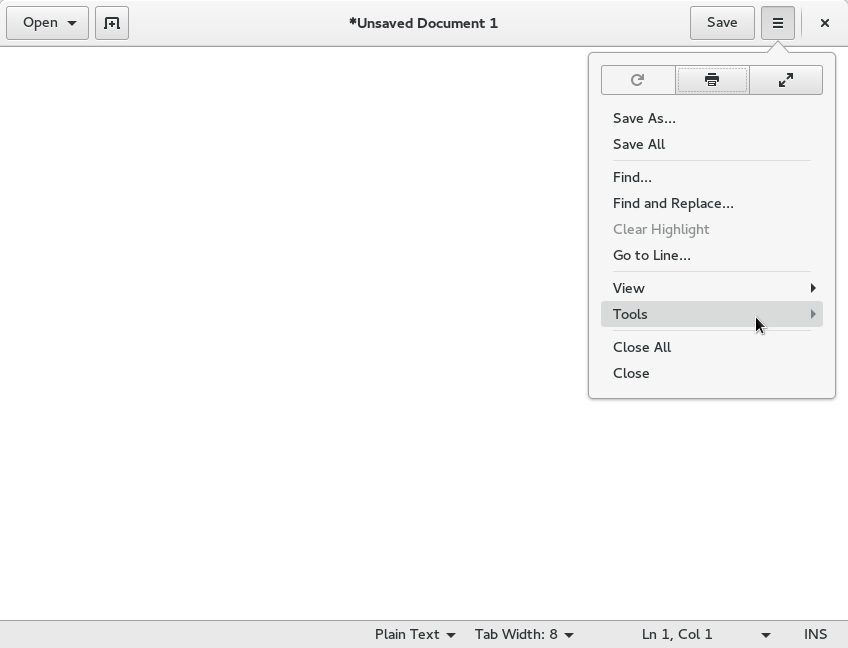Save the document with Save button

tap(722, 23)
